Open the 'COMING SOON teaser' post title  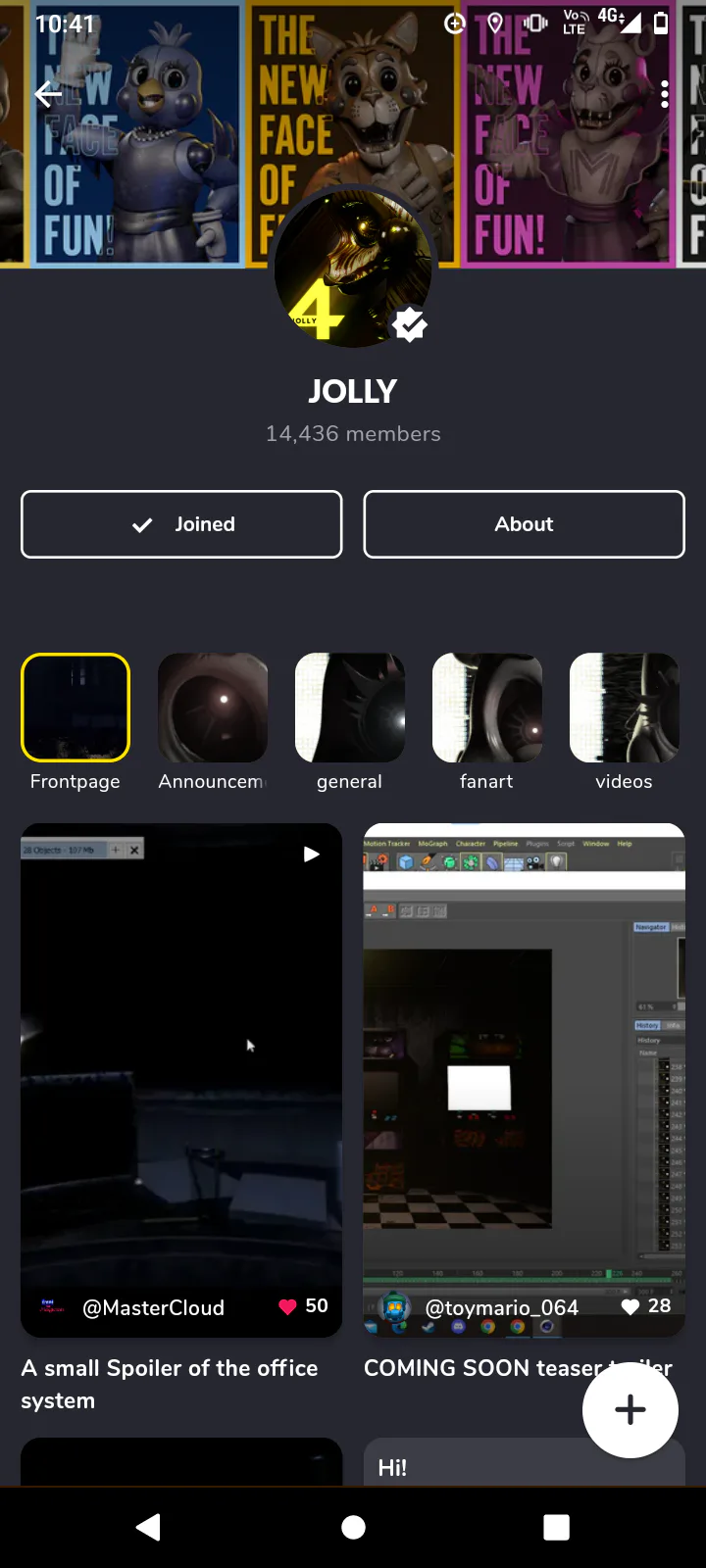tap(518, 1367)
